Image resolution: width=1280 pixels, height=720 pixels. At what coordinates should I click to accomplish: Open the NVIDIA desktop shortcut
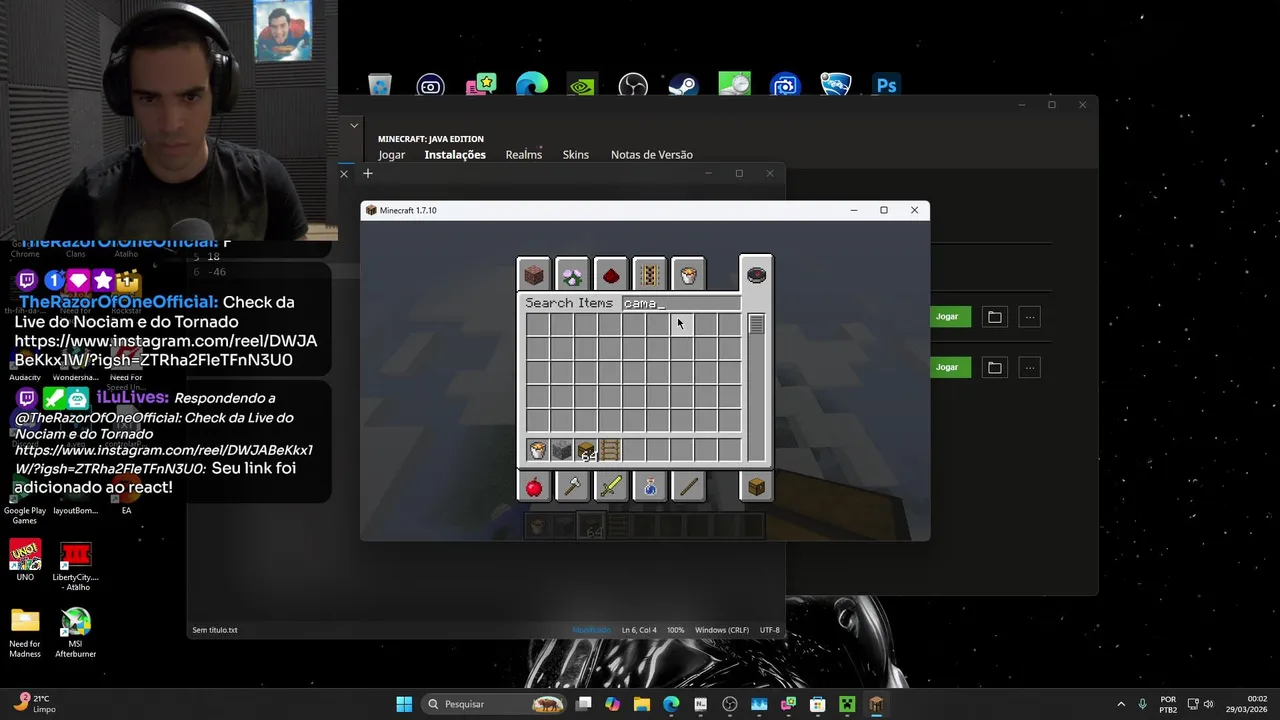pos(582,86)
